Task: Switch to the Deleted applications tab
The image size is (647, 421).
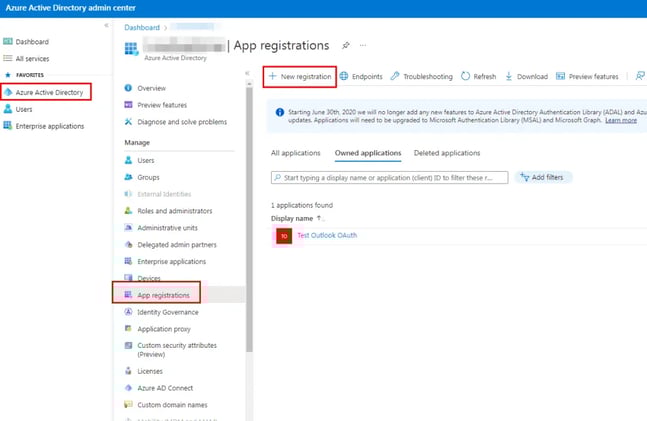Action: 447,153
